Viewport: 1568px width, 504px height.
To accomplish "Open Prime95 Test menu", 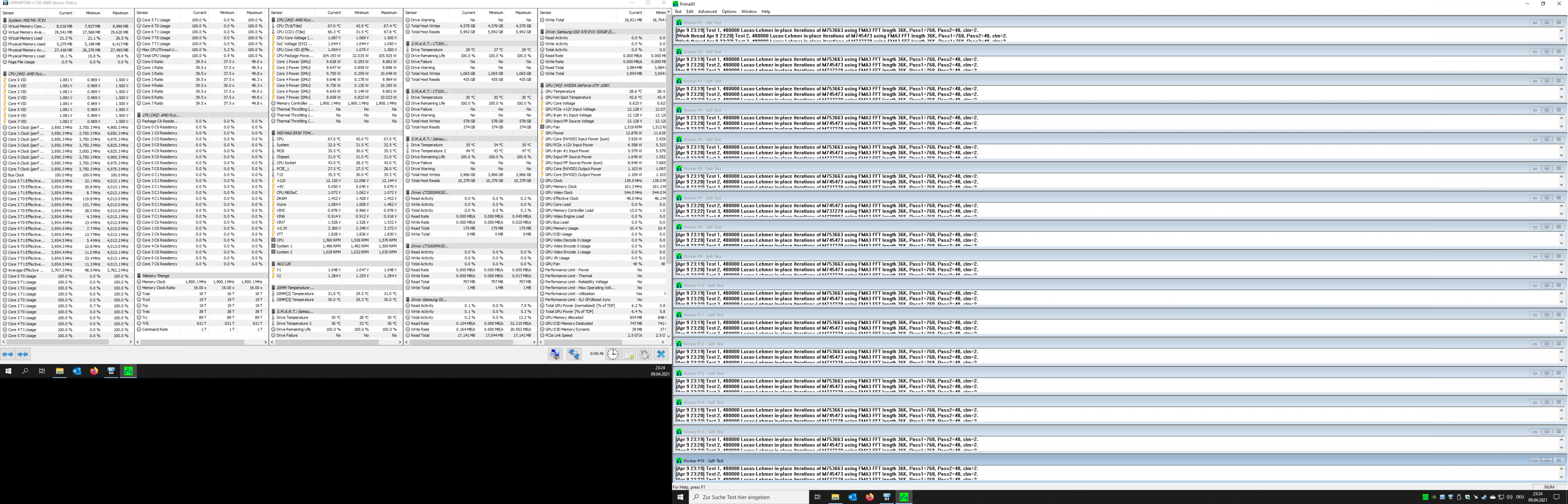I will 677,11.
